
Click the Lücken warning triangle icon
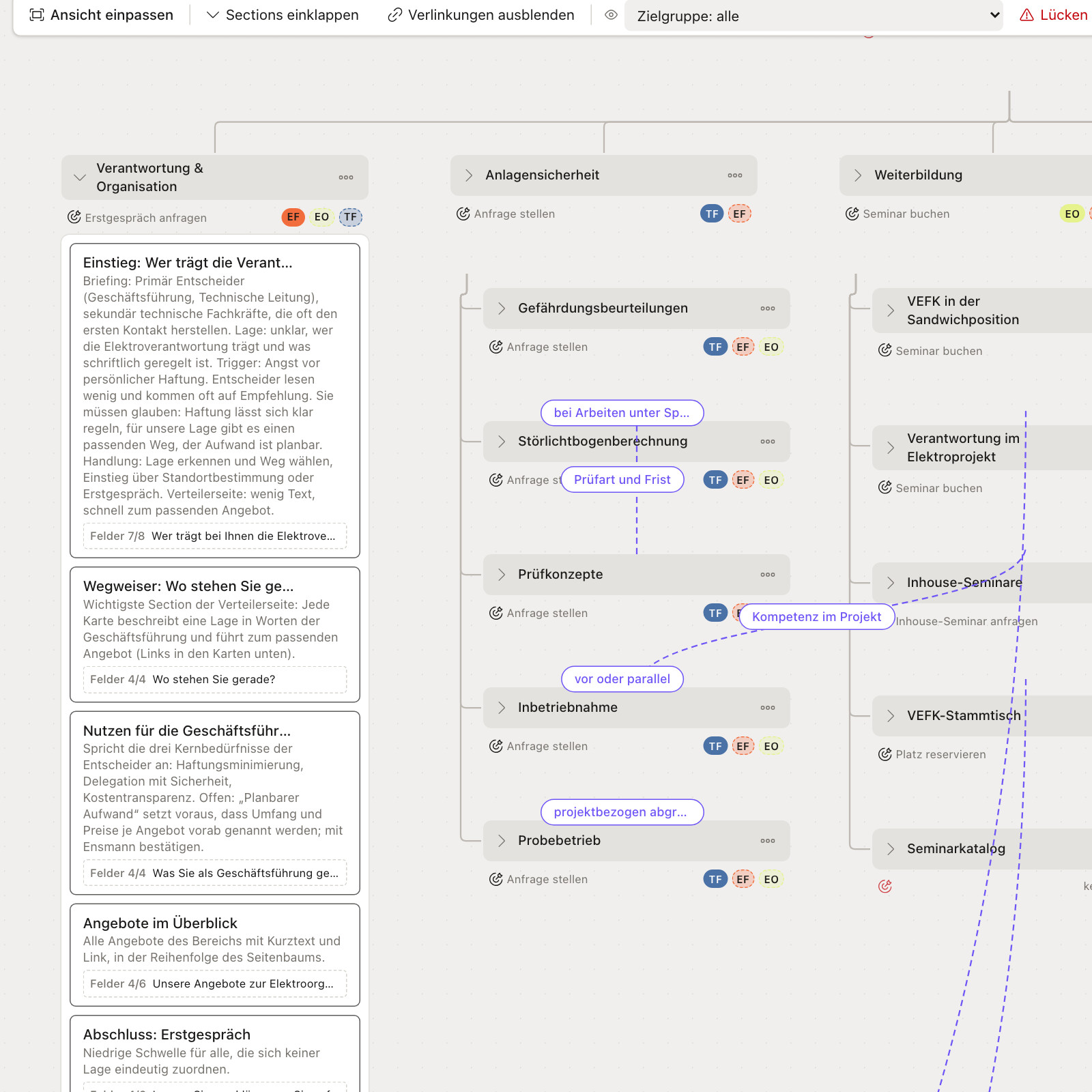pyautogui.click(x=1026, y=15)
